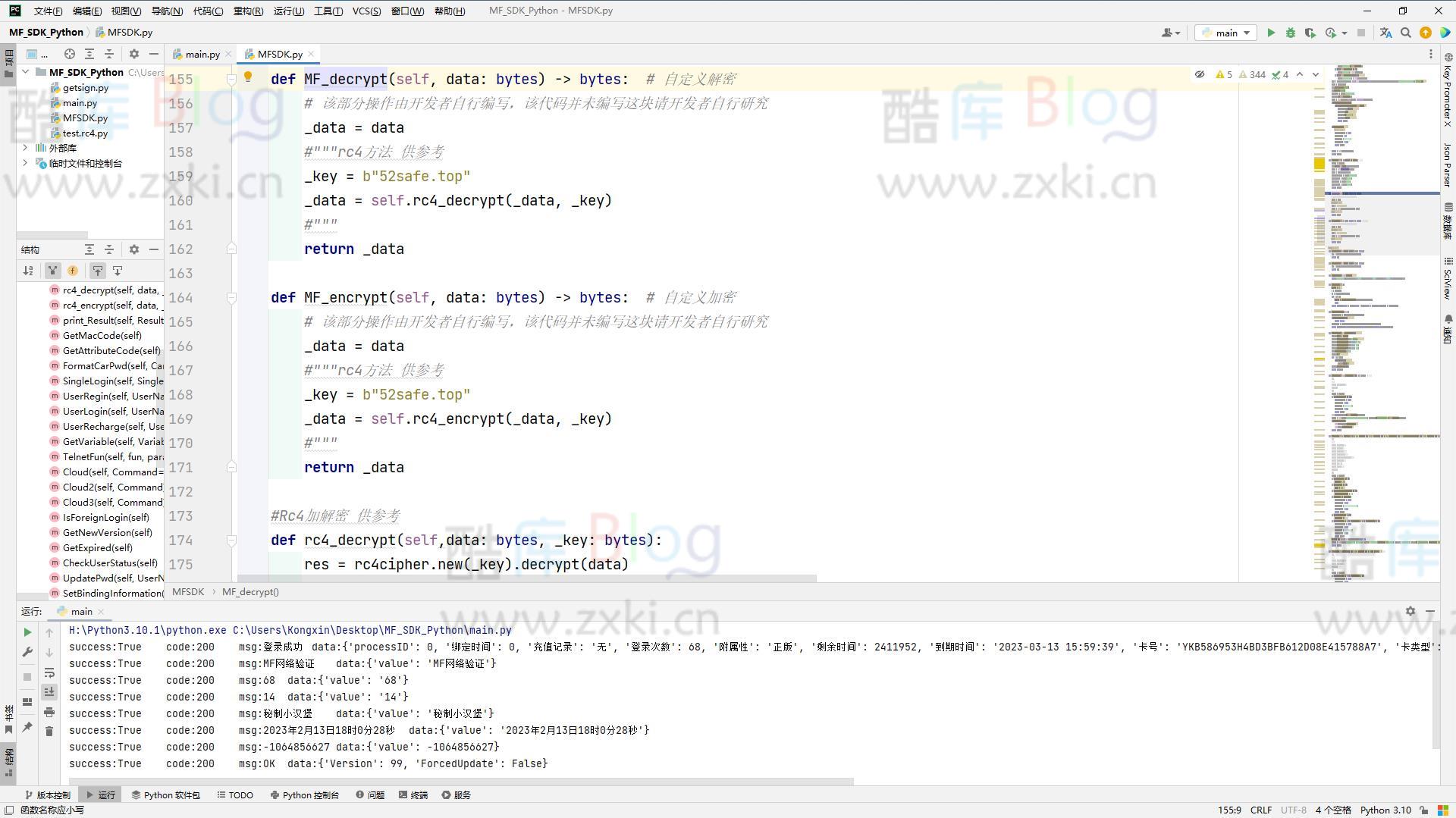Start debugging with the bug icon
Viewport: 1456px width, 818px height.
point(1291,33)
